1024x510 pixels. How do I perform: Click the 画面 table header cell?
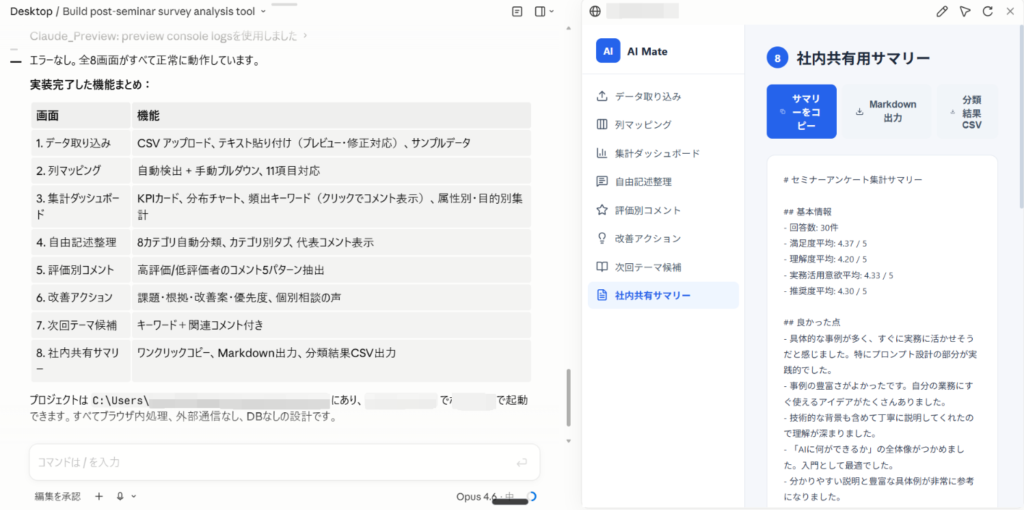pos(80,116)
